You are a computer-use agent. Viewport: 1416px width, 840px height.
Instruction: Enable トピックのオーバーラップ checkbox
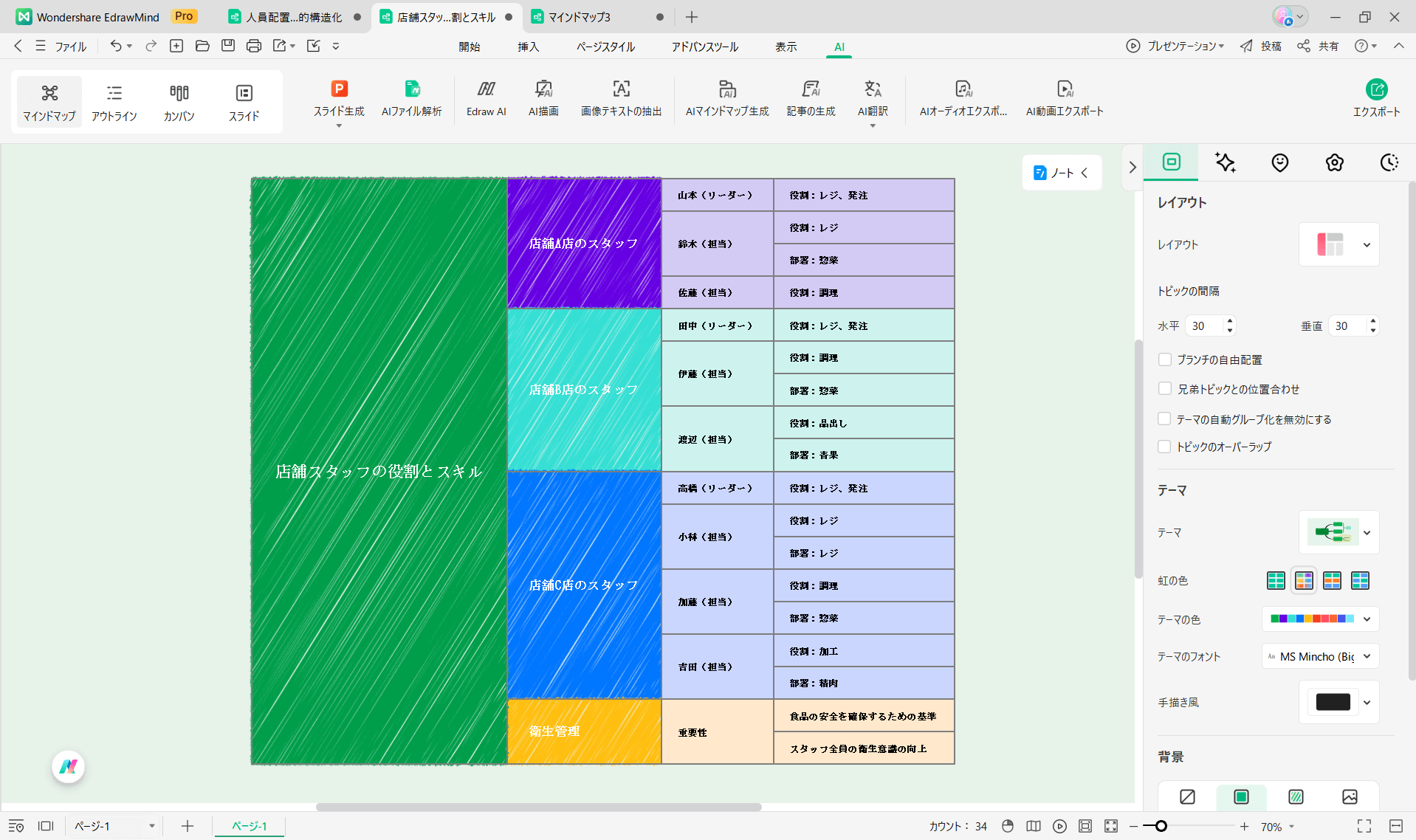pyautogui.click(x=1165, y=447)
